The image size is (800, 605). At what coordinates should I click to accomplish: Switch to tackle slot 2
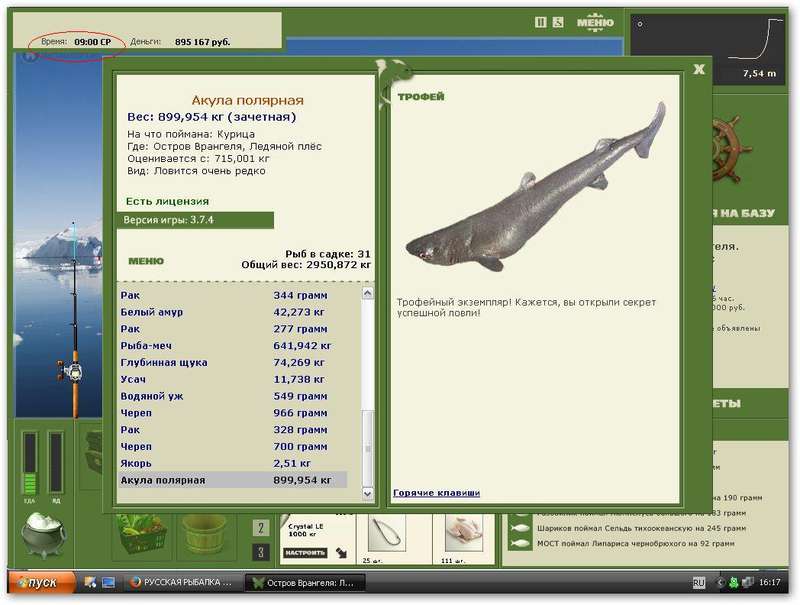261,527
